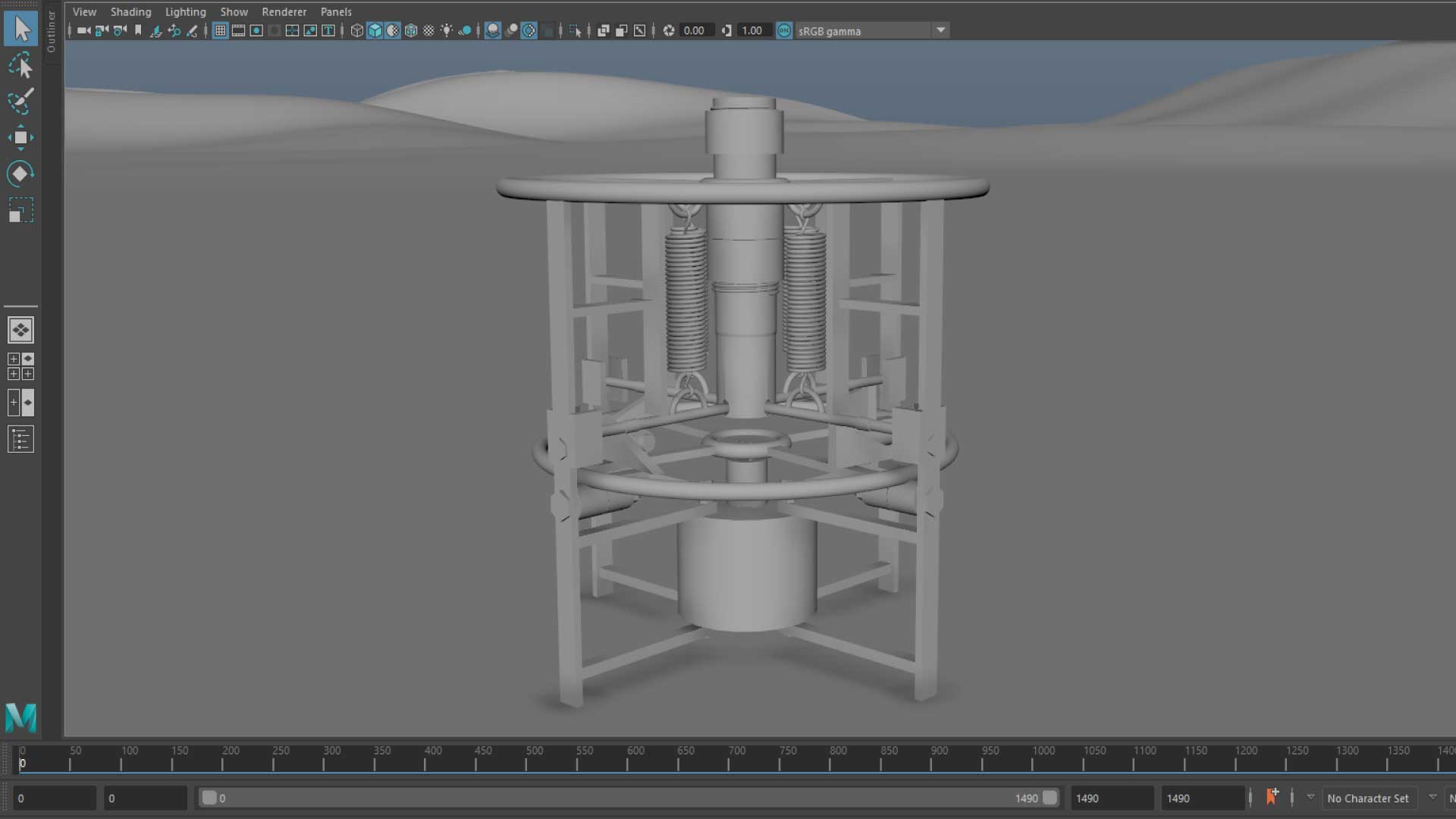Click the range slider bar
The image size is (1456, 819).
(x=629, y=798)
